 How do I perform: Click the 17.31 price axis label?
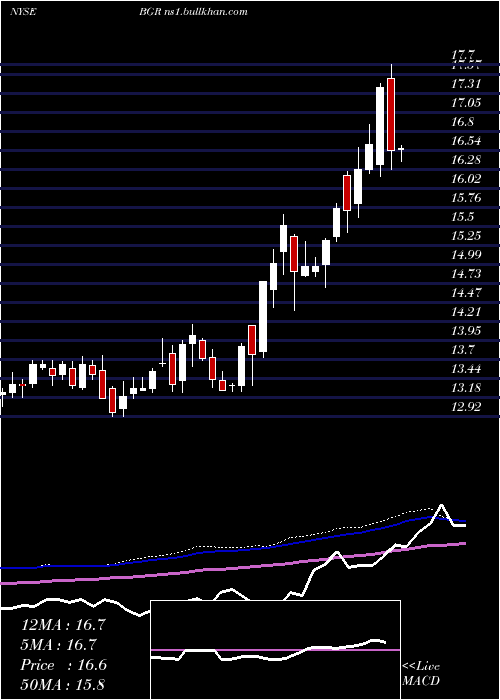[x=466, y=83]
